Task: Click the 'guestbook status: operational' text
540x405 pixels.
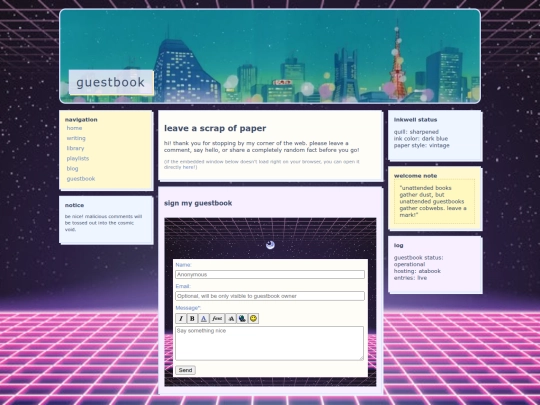Action: point(418,261)
